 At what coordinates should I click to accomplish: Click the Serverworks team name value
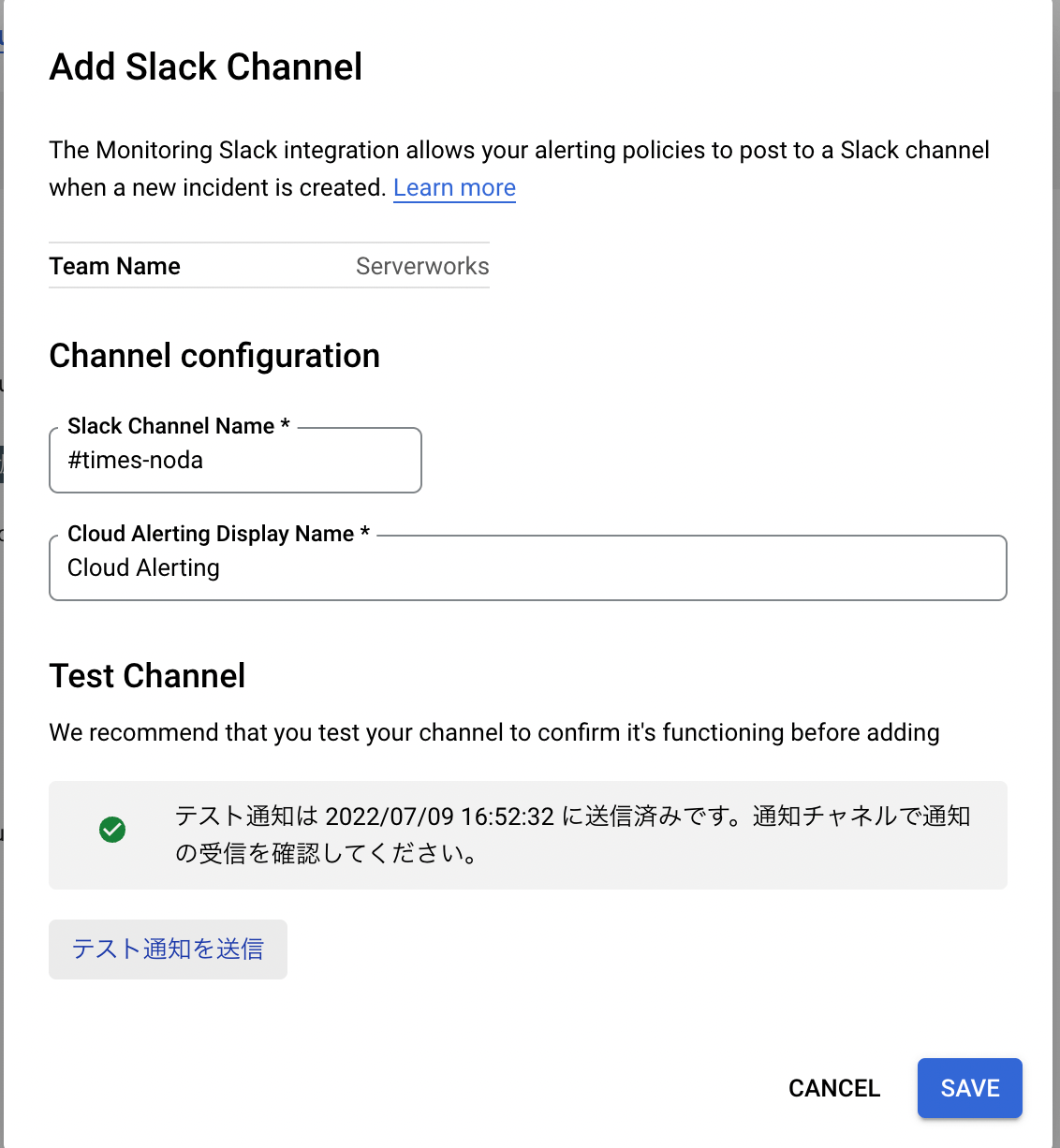(422, 266)
